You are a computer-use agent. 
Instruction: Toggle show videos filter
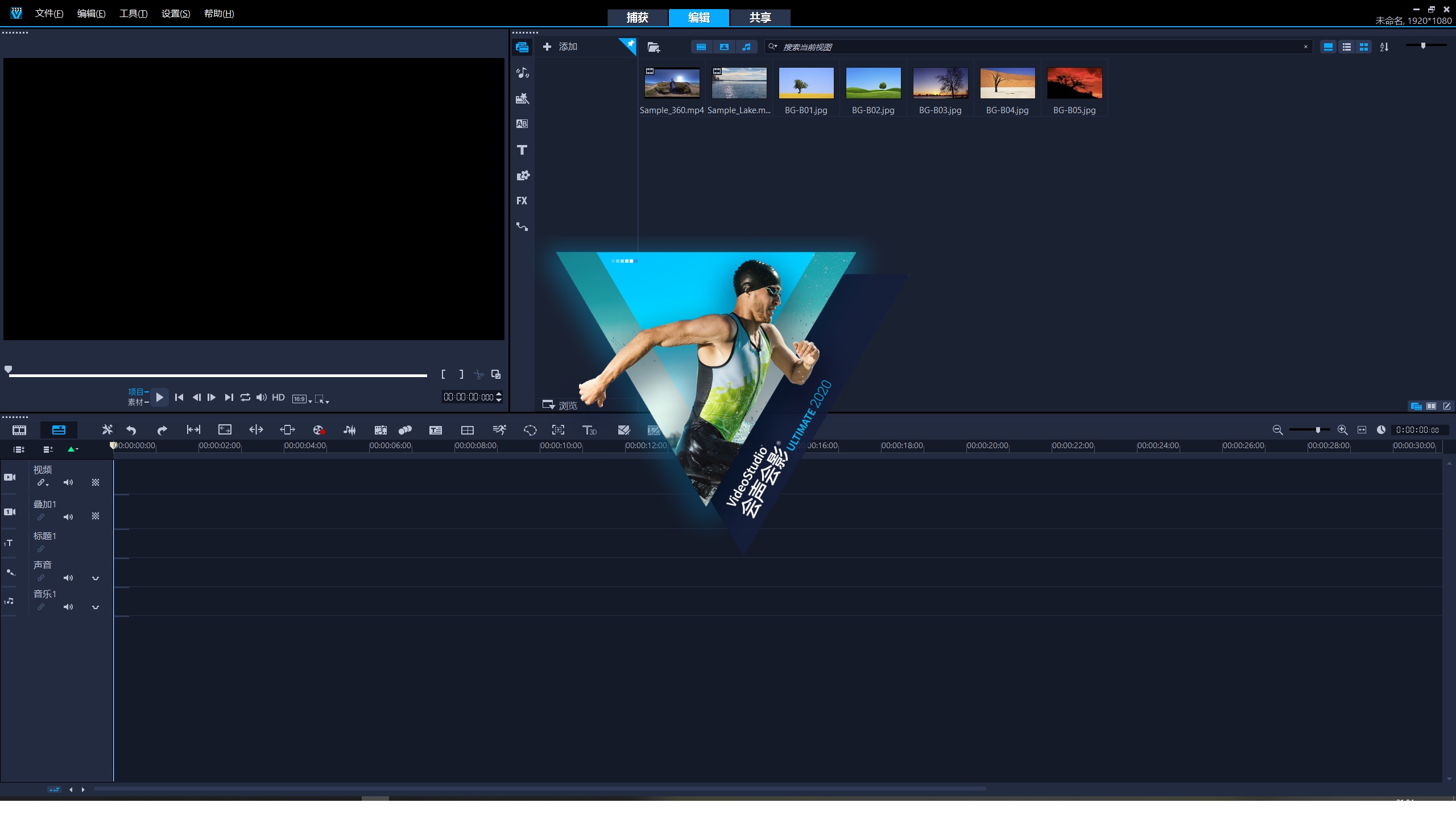pos(701,47)
